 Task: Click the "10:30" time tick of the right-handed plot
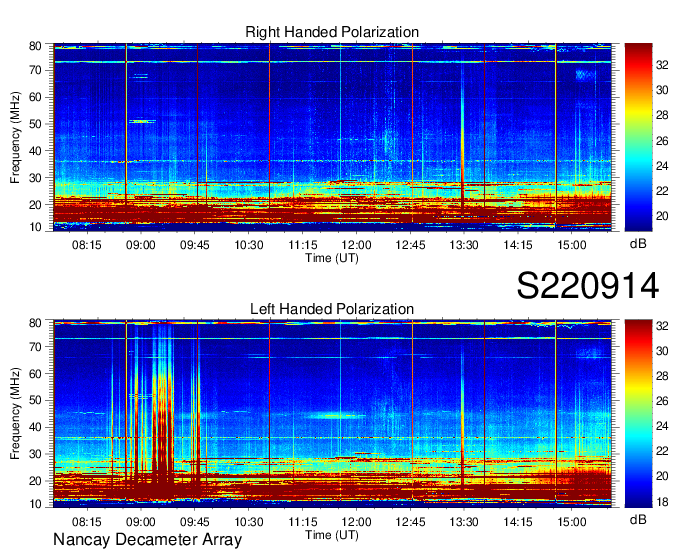(x=249, y=245)
